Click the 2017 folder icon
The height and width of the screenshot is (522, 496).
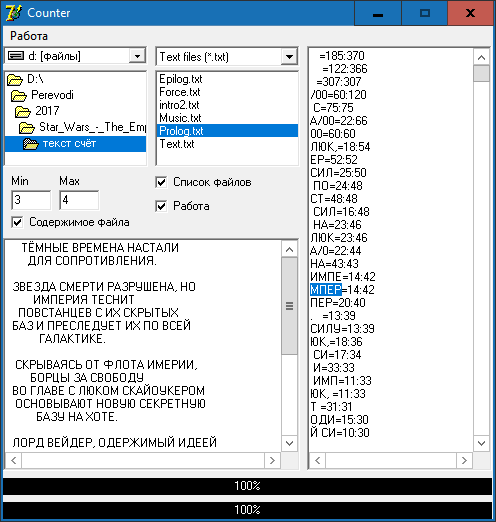23,112
